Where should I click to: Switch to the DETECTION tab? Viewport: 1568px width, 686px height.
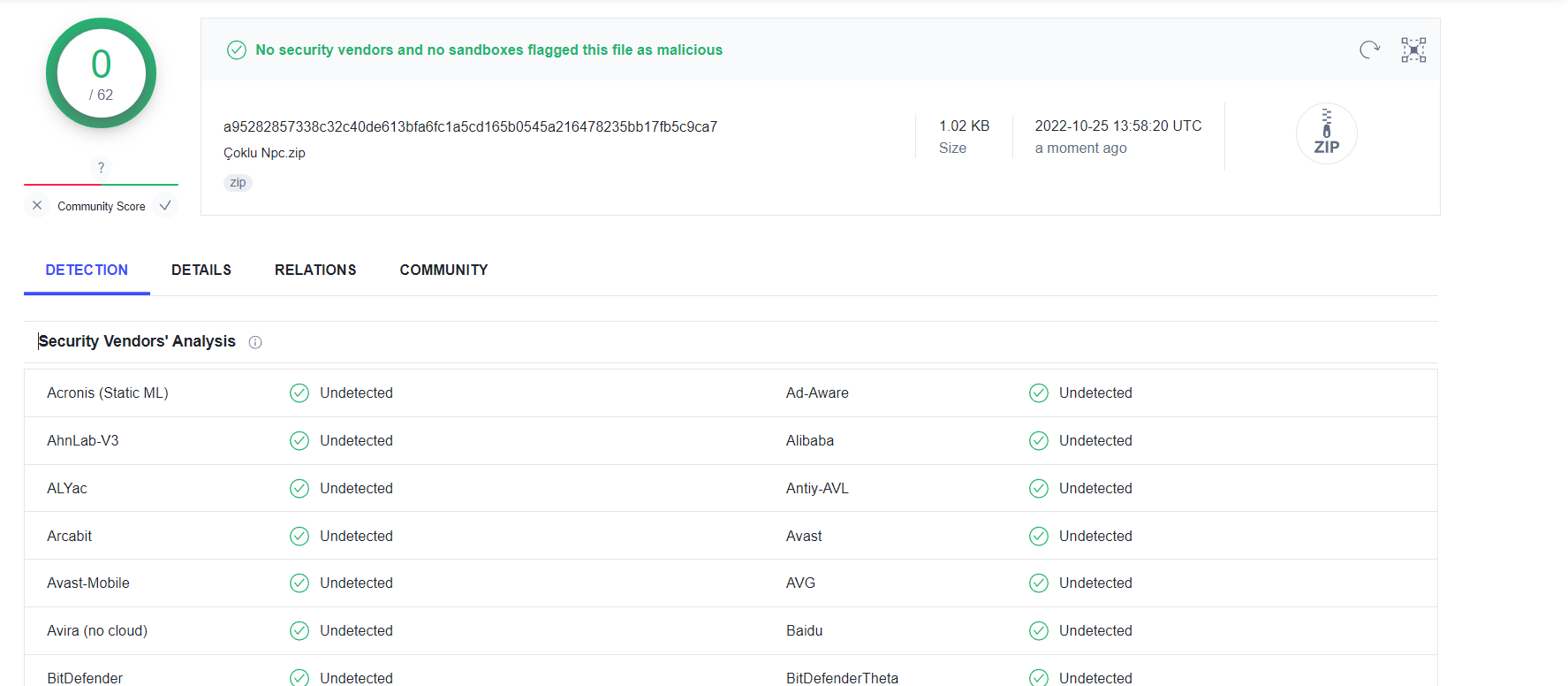click(87, 270)
